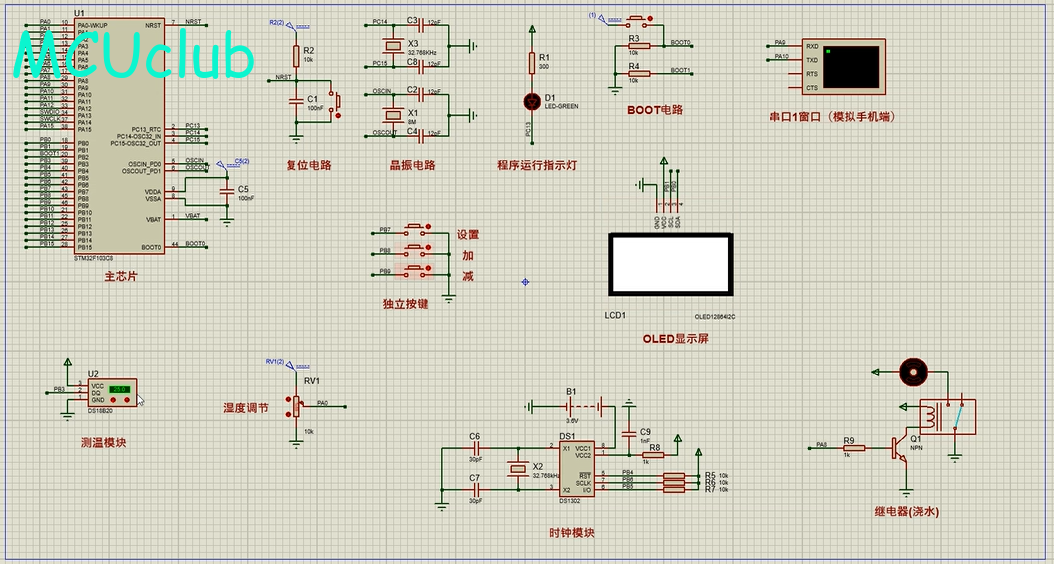Click RV1 potentiometer lower red adjust dot

(x=288, y=412)
